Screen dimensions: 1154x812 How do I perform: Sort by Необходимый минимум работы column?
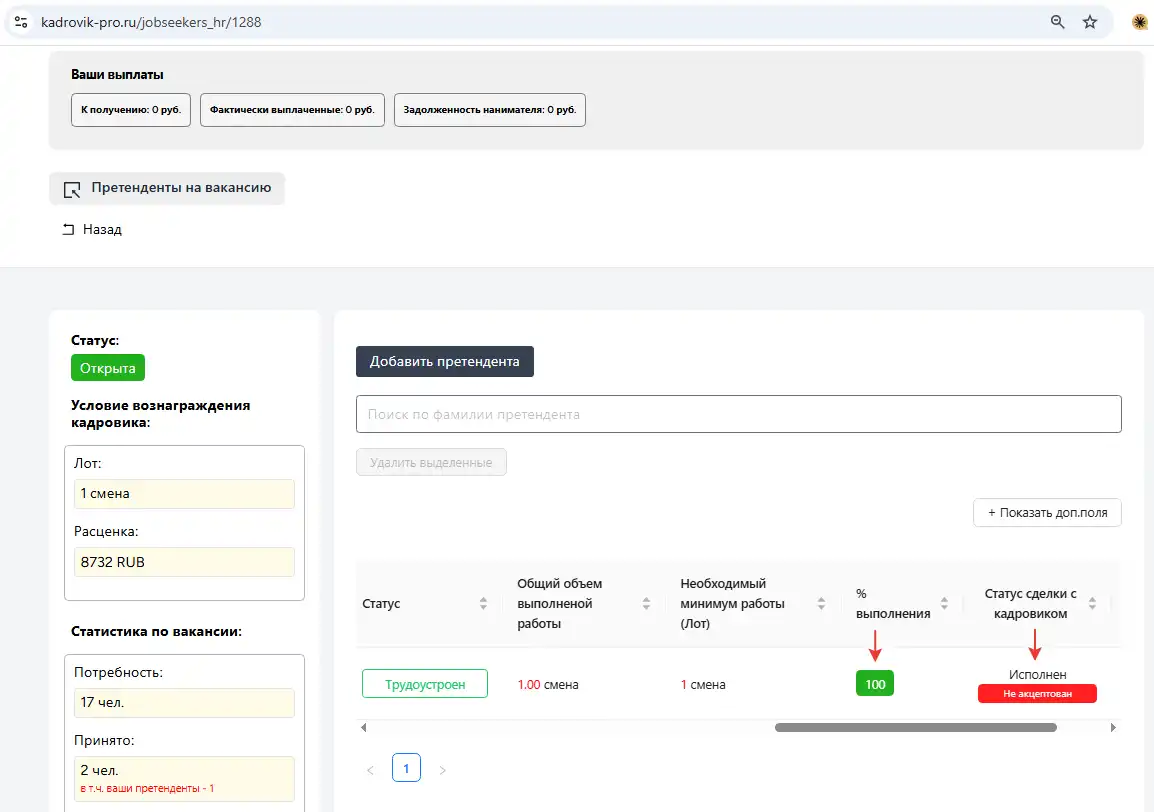coord(821,604)
